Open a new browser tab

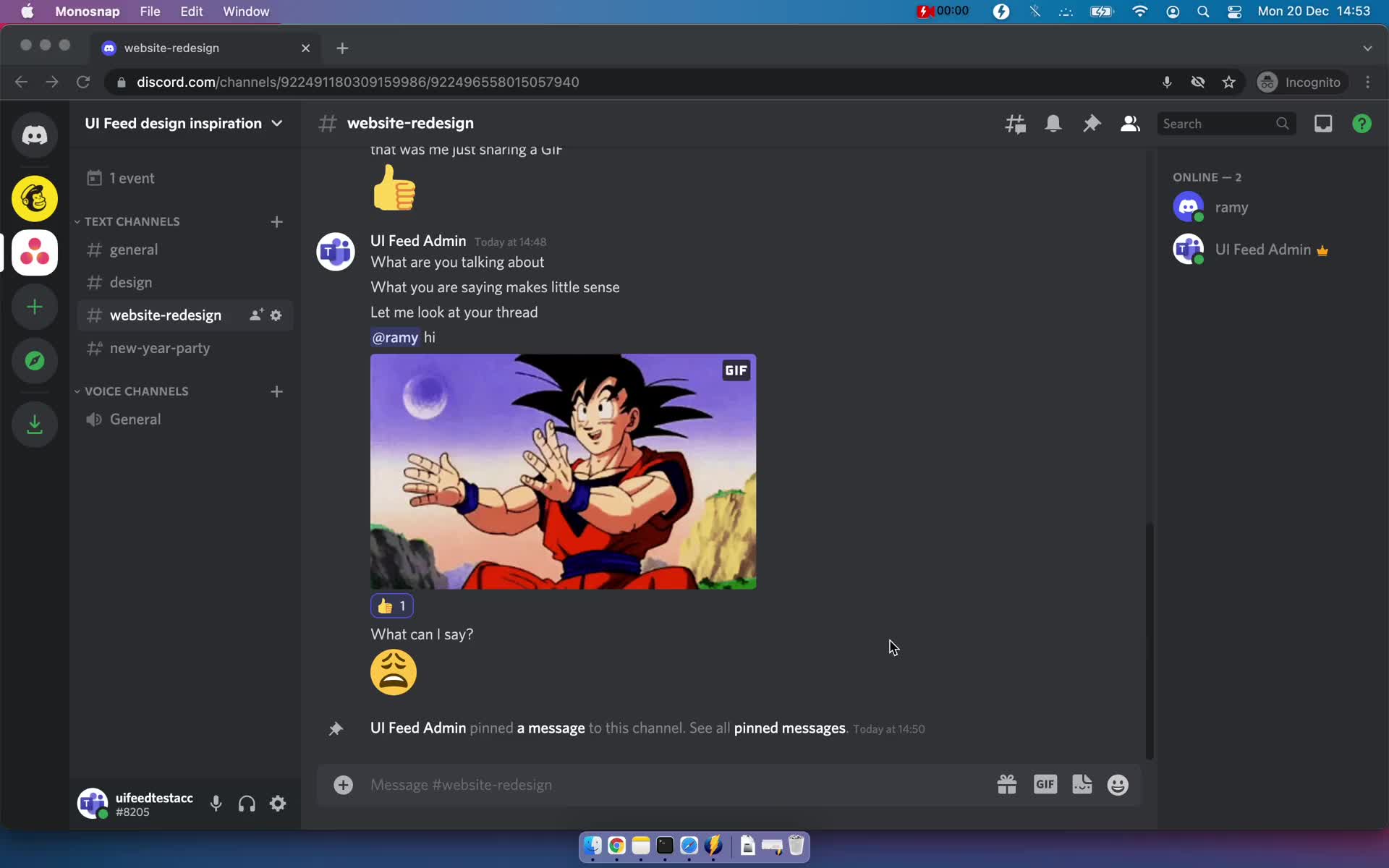click(x=342, y=48)
